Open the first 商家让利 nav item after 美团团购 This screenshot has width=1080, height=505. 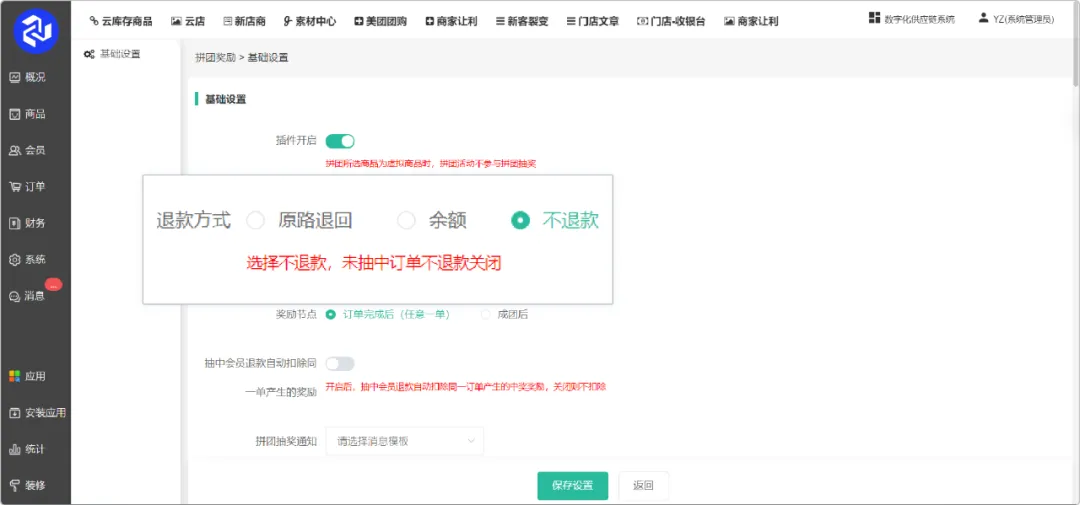pos(451,21)
